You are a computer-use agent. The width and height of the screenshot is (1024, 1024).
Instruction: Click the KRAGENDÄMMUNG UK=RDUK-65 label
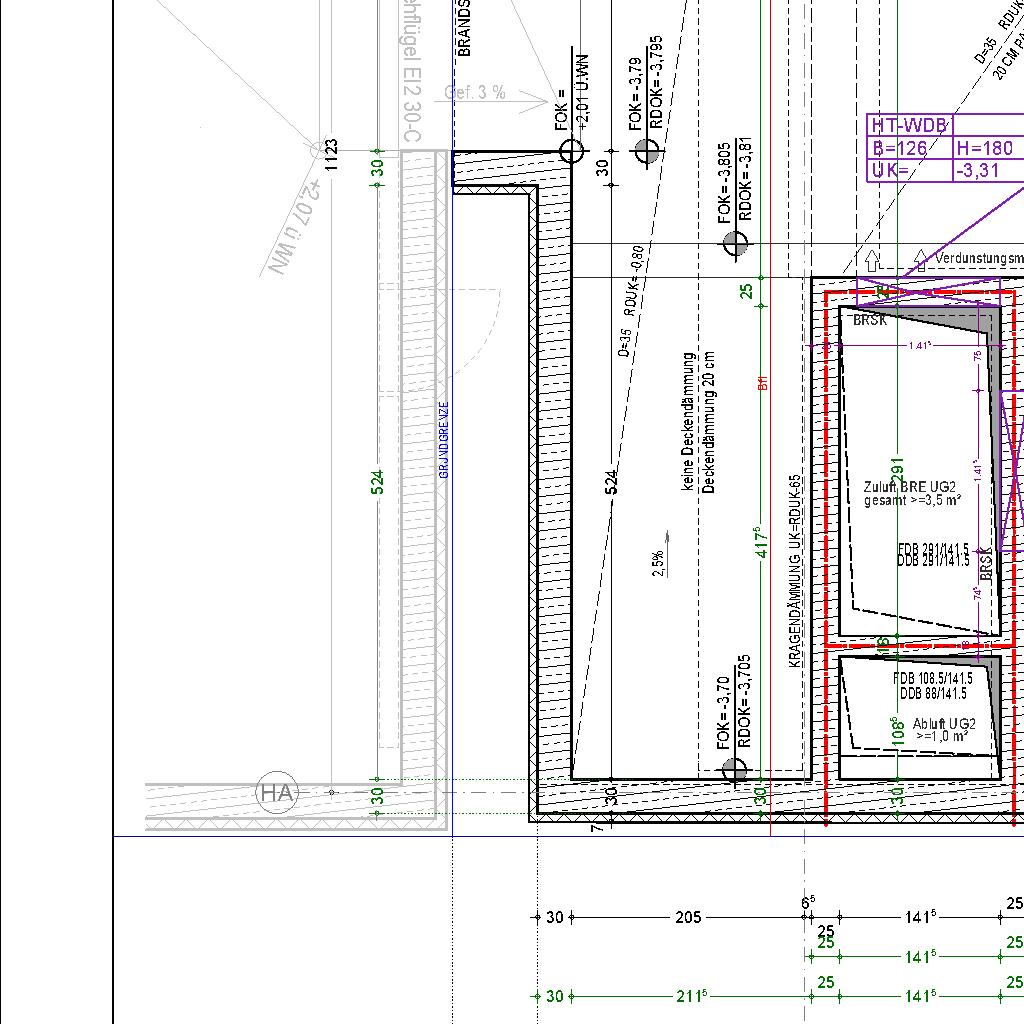[x=795, y=570]
